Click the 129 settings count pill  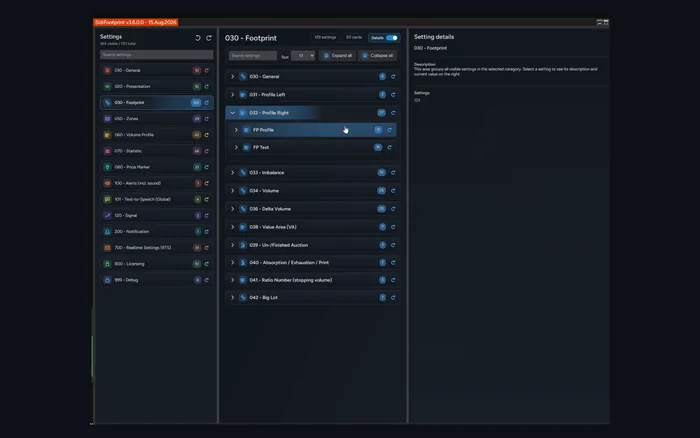(325, 38)
